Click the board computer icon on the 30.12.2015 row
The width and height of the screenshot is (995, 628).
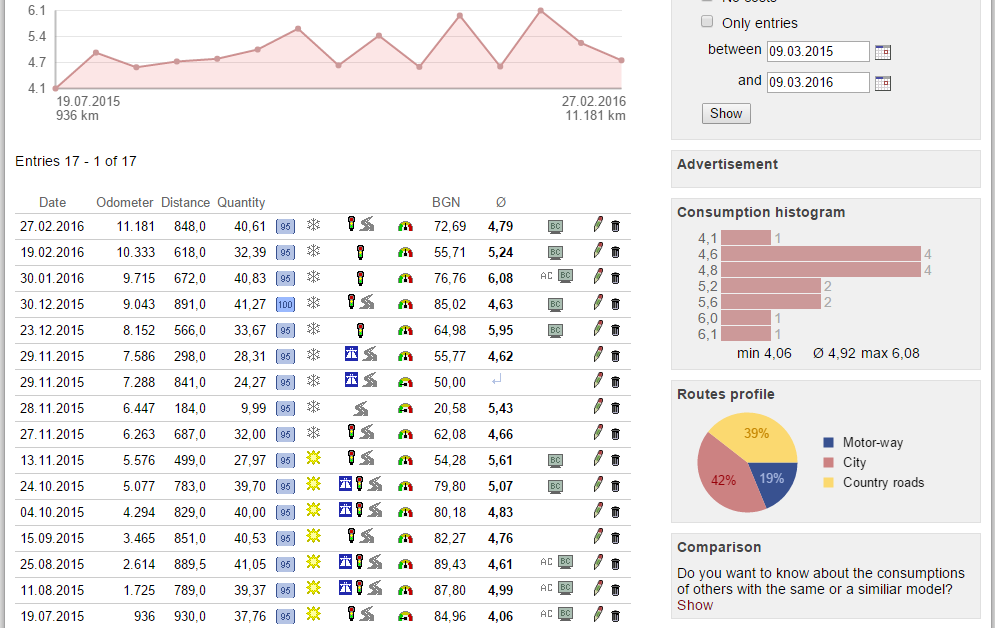click(555, 304)
